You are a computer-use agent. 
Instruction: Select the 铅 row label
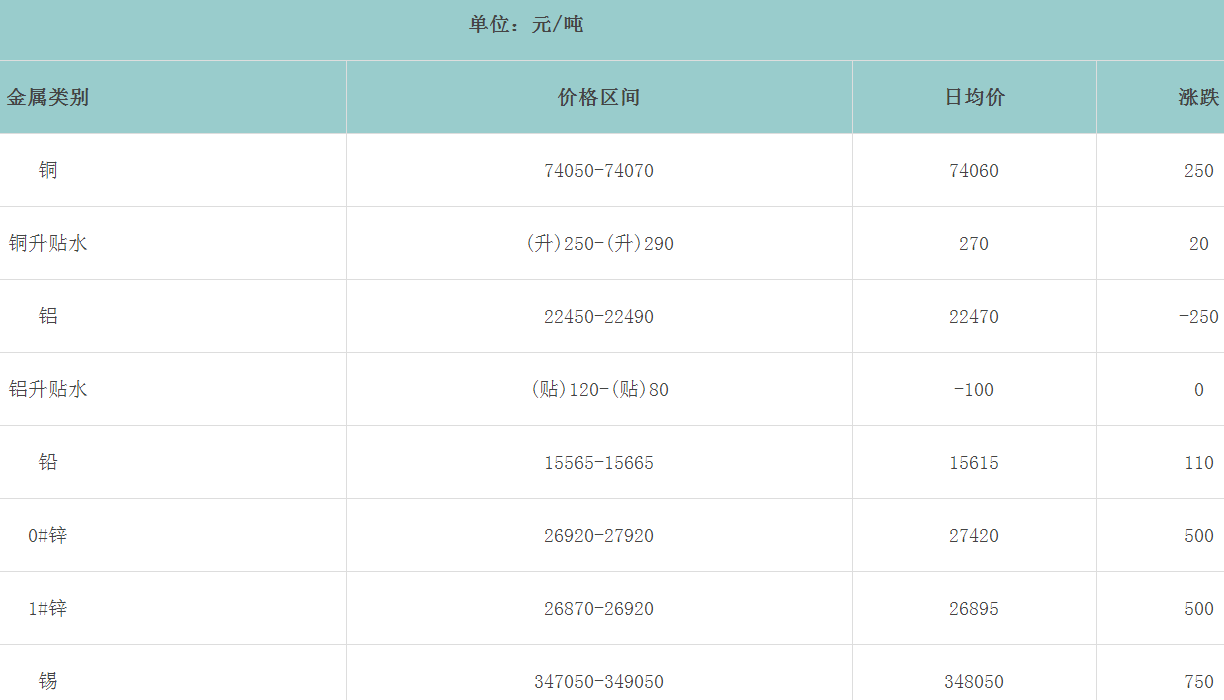click(48, 462)
